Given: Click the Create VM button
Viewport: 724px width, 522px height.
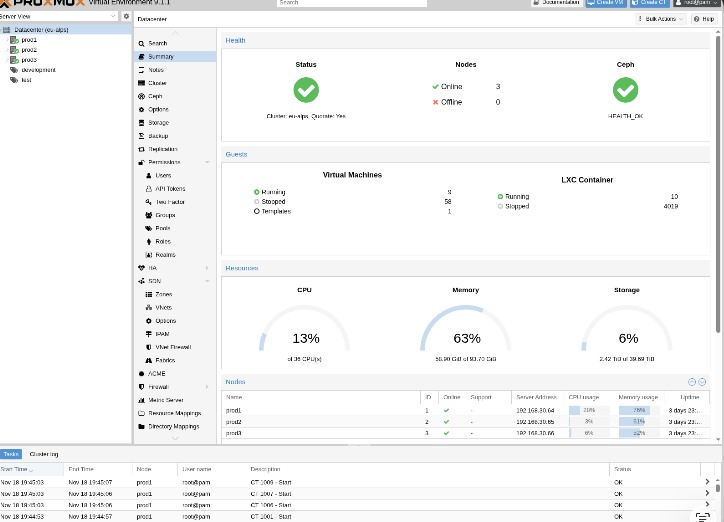Looking at the screenshot, I should tap(604, 3).
